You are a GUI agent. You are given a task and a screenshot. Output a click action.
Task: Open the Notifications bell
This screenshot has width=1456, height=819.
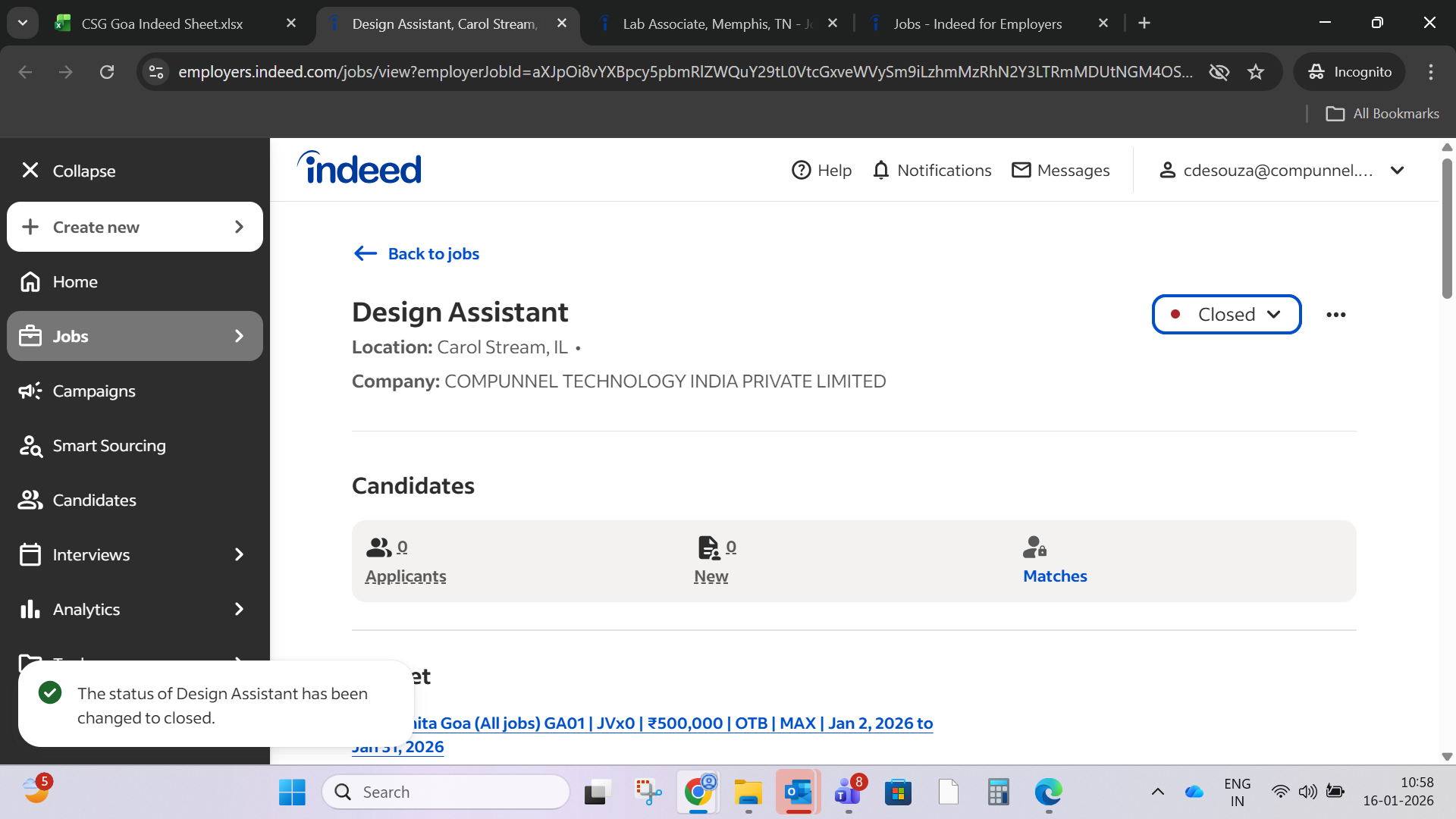tap(880, 171)
